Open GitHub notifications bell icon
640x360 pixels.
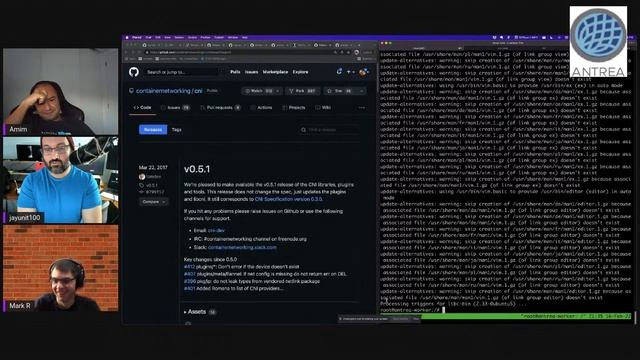coord(339,71)
